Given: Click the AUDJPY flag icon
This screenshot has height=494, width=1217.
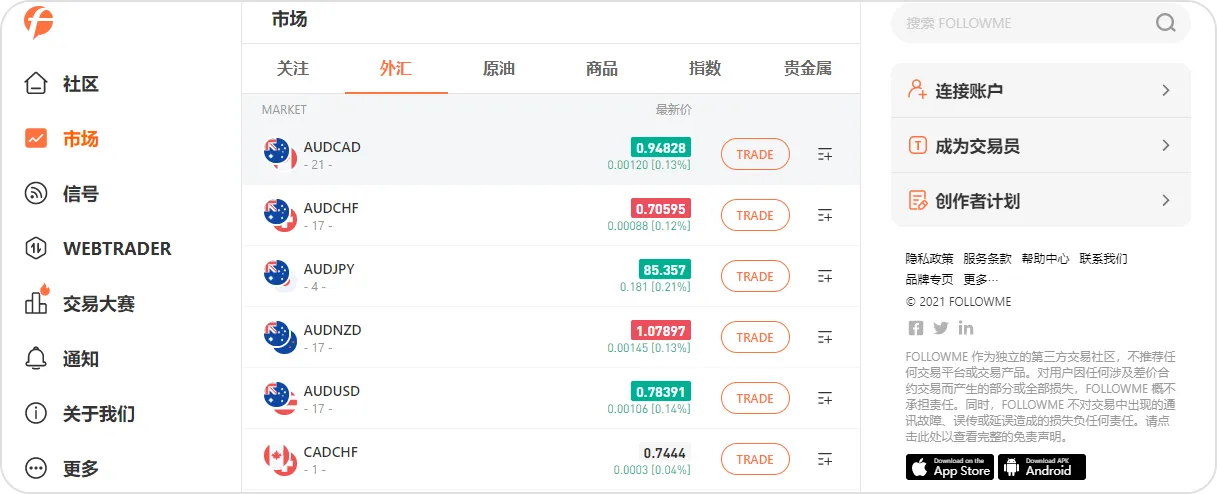Looking at the screenshot, I should (x=280, y=276).
